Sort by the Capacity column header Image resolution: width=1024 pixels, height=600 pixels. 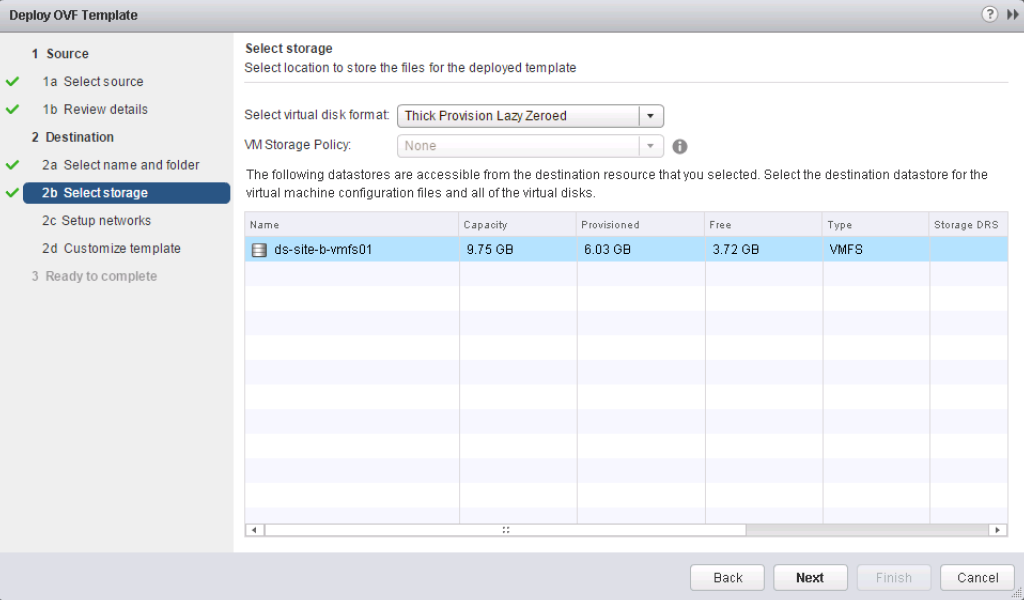(518, 225)
